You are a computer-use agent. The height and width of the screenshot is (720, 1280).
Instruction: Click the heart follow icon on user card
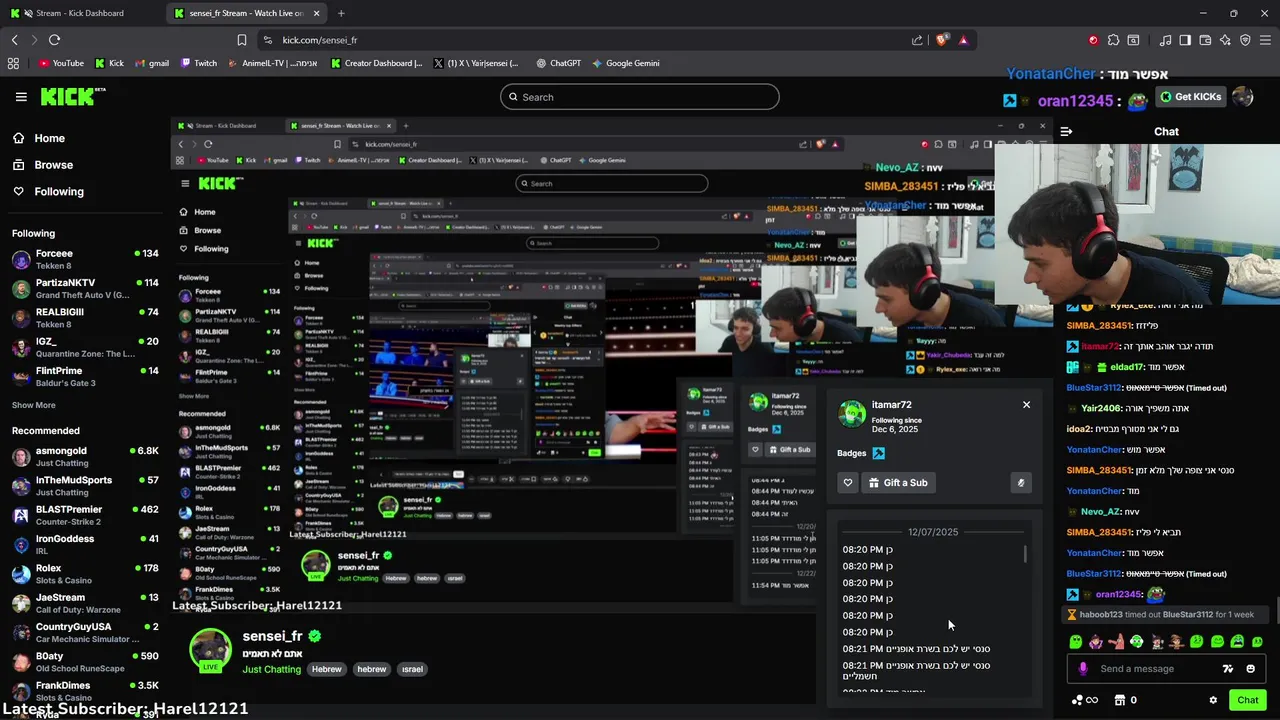pos(848,483)
